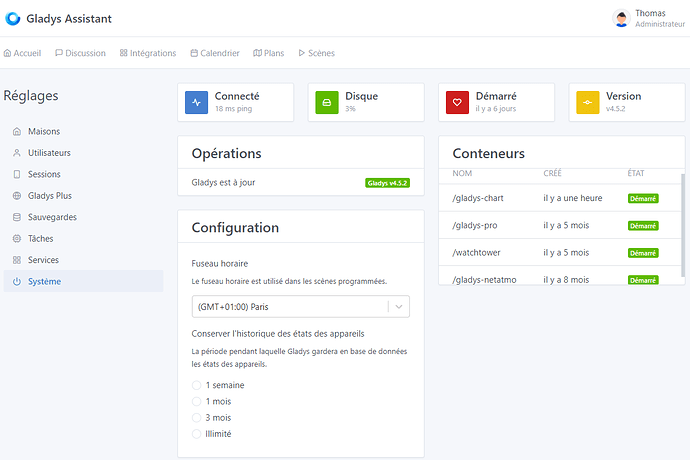Expand the timezone dropdown chevron
The height and width of the screenshot is (460, 690).
[x=399, y=307]
